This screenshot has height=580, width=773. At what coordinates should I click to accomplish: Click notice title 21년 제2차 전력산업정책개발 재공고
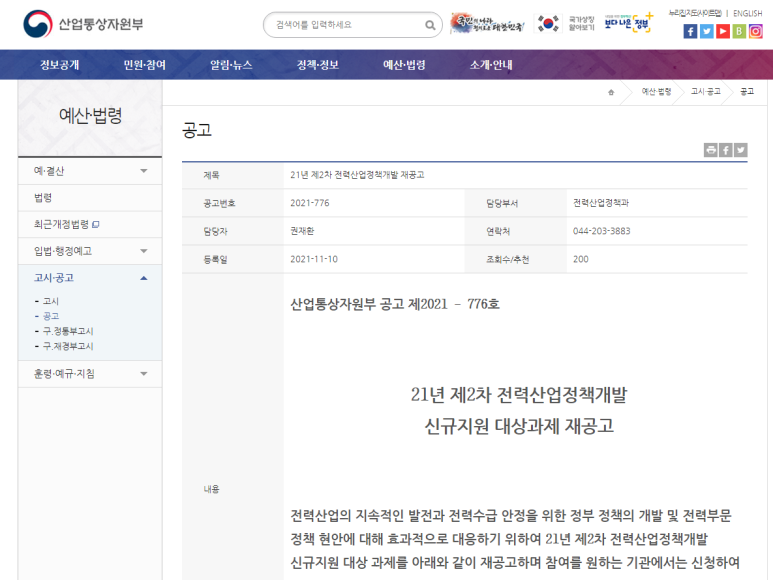357,175
